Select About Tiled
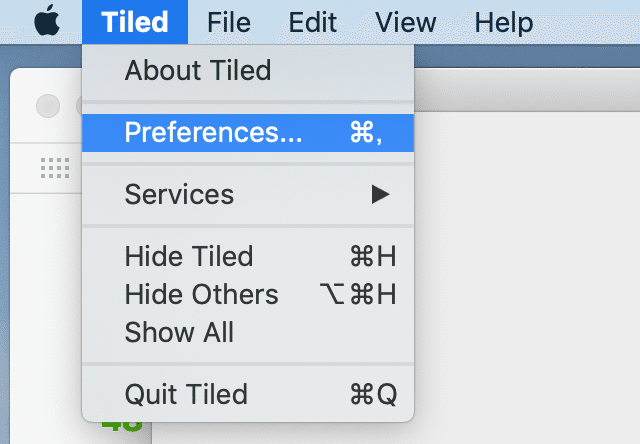This screenshot has height=444, width=640. [197, 71]
